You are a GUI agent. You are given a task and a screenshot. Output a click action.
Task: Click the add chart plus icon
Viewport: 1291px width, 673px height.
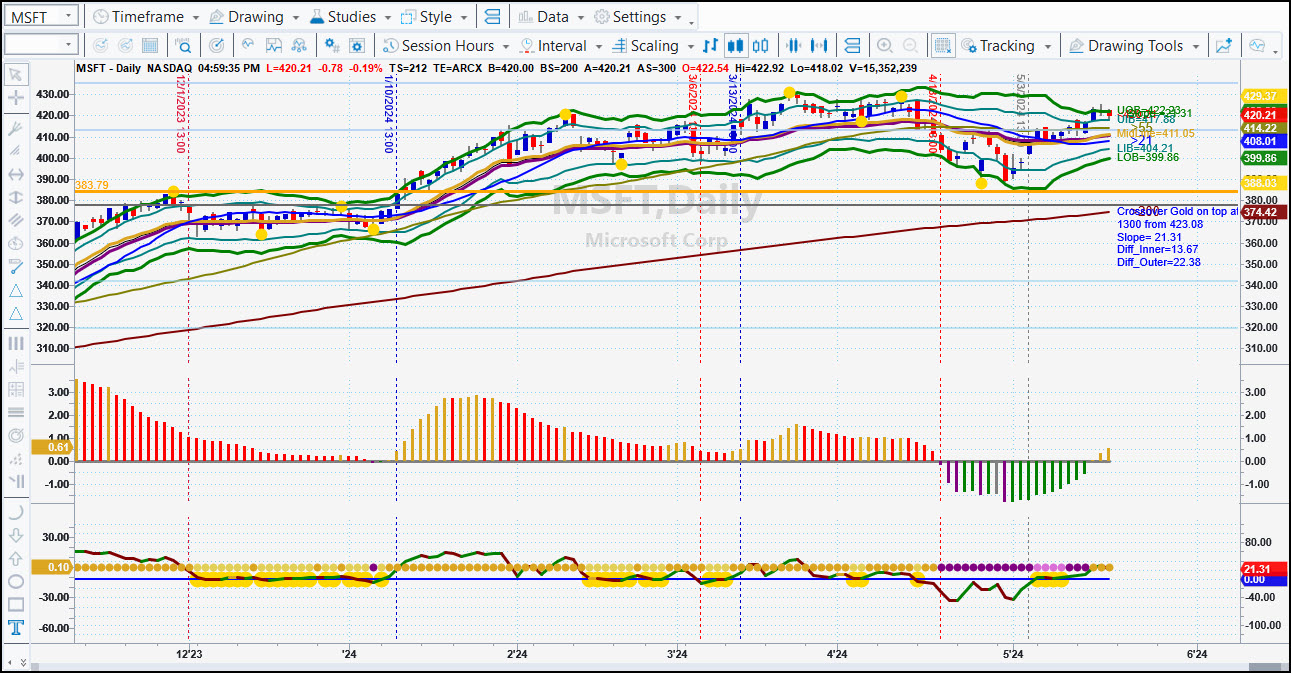click(x=1224, y=46)
